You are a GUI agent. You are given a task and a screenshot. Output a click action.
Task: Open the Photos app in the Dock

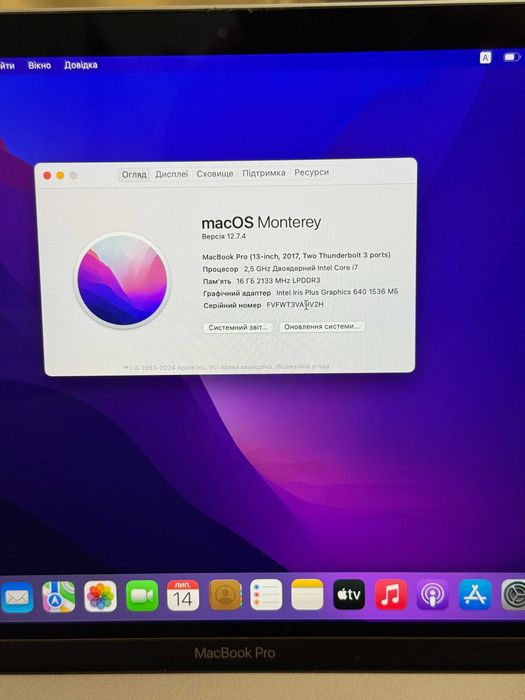[x=100, y=596]
